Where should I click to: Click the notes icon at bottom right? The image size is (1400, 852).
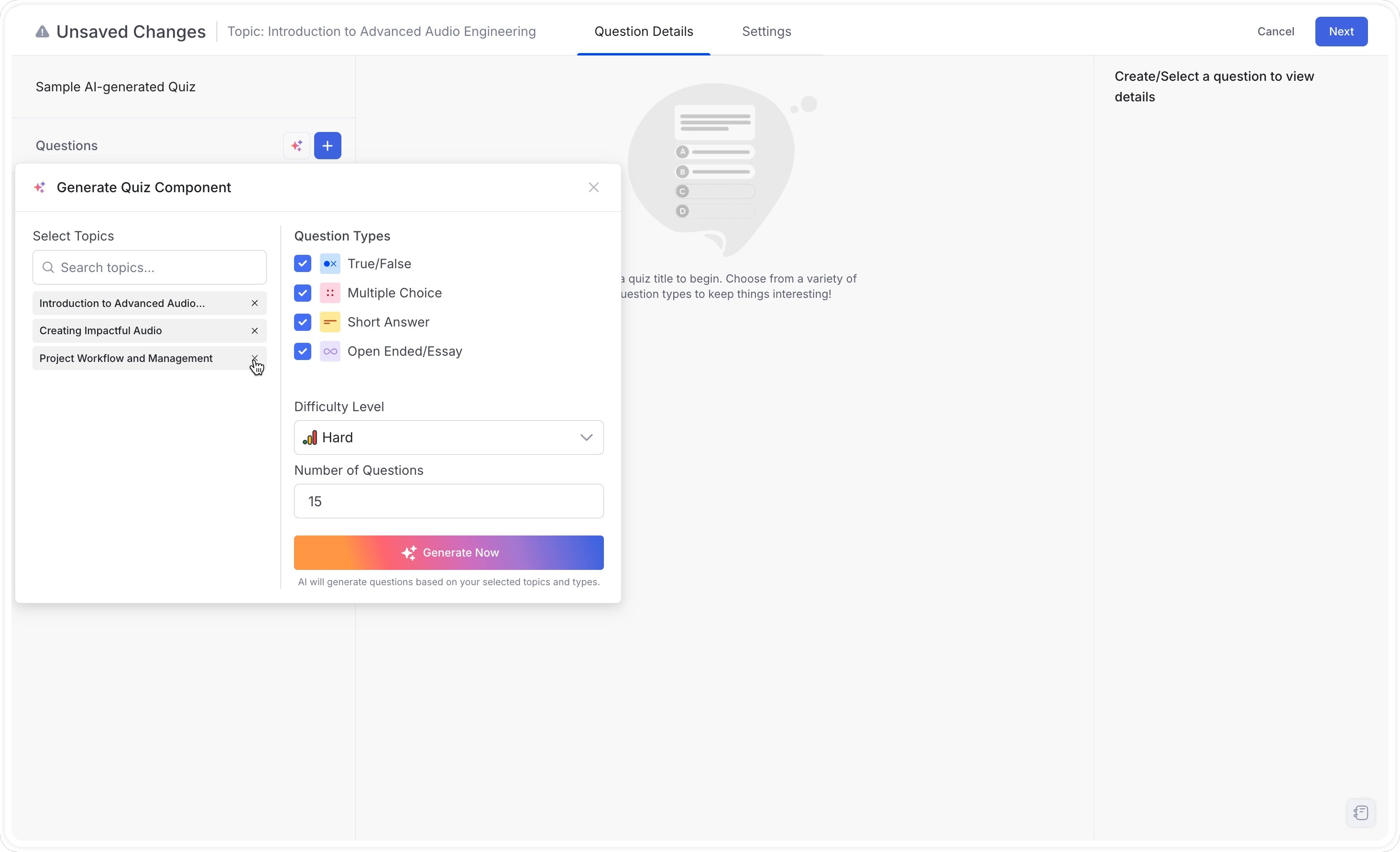(1361, 813)
